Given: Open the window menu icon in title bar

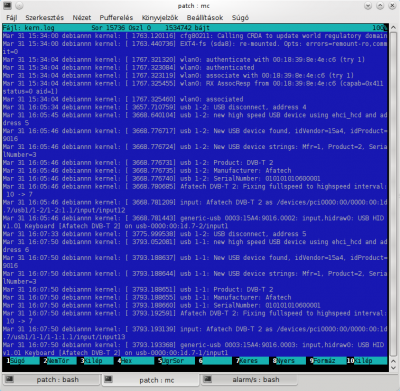Looking at the screenshot, I should [x=7, y=6].
